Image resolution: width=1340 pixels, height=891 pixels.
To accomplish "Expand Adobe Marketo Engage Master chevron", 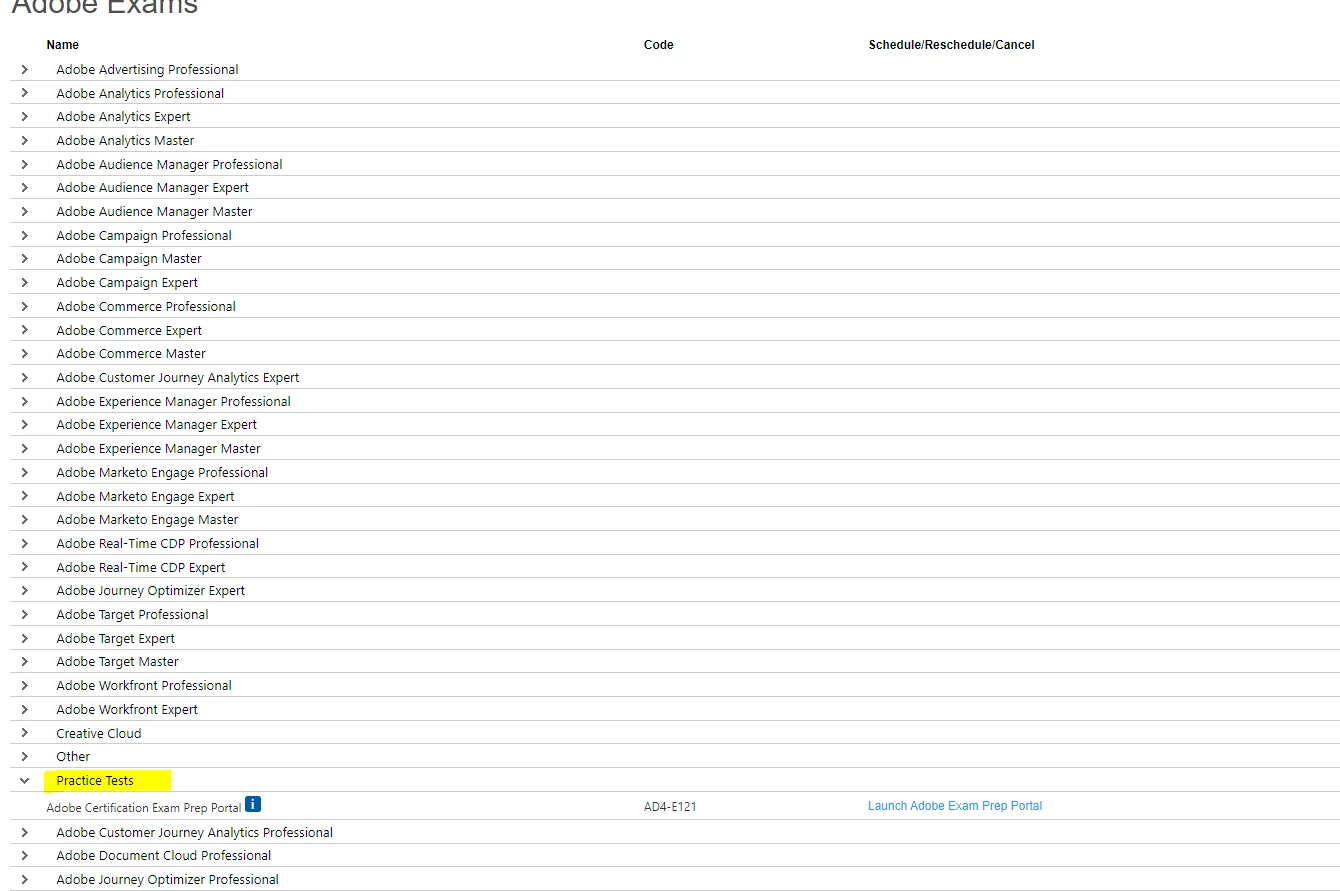I will (25, 519).
